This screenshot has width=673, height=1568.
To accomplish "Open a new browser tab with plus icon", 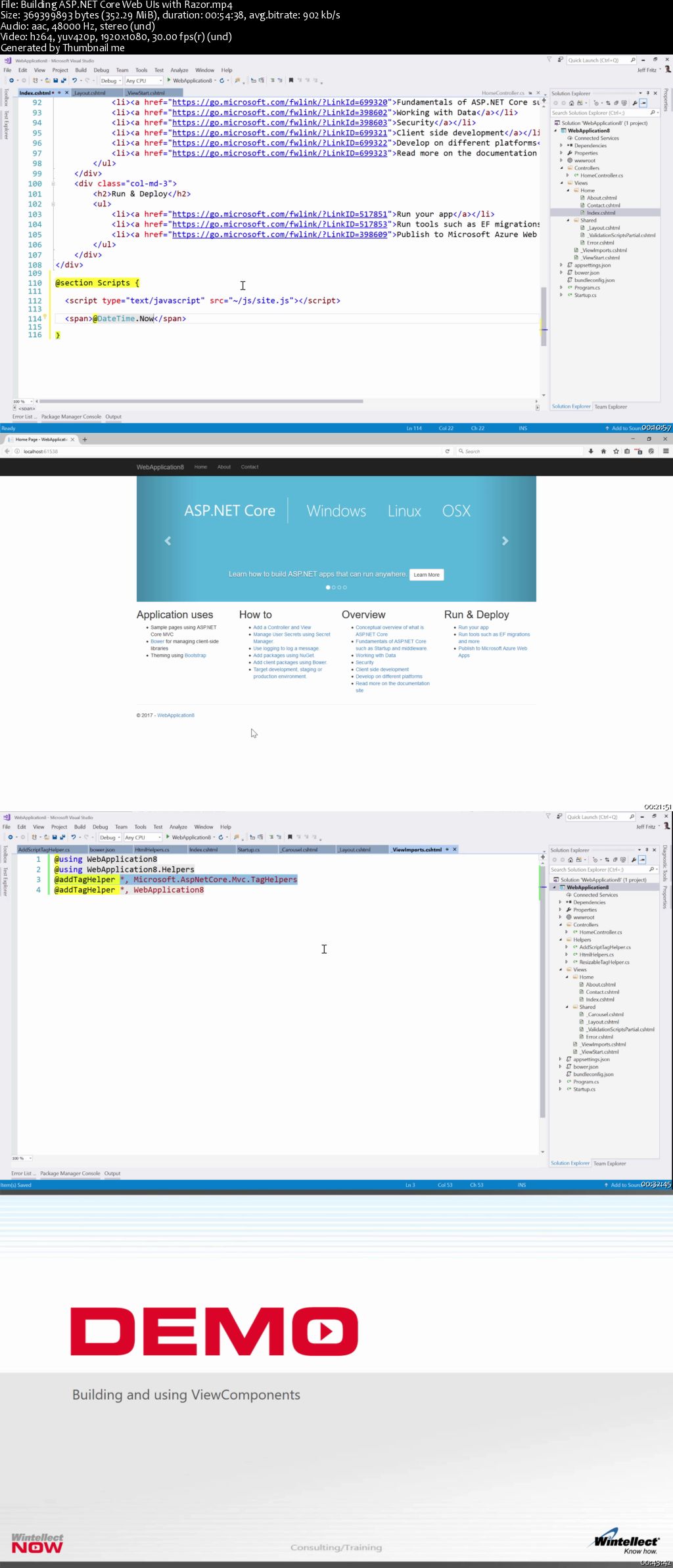I will (85, 439).
